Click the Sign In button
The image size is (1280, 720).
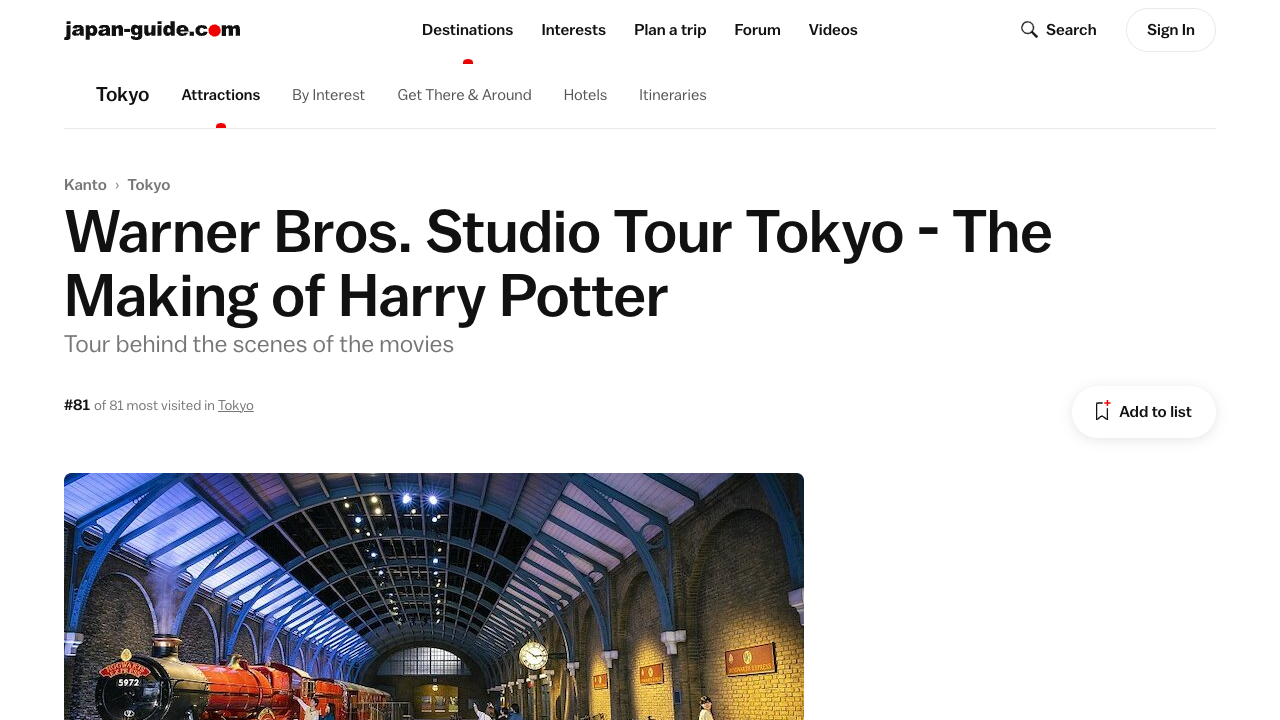coord(1170,30)
